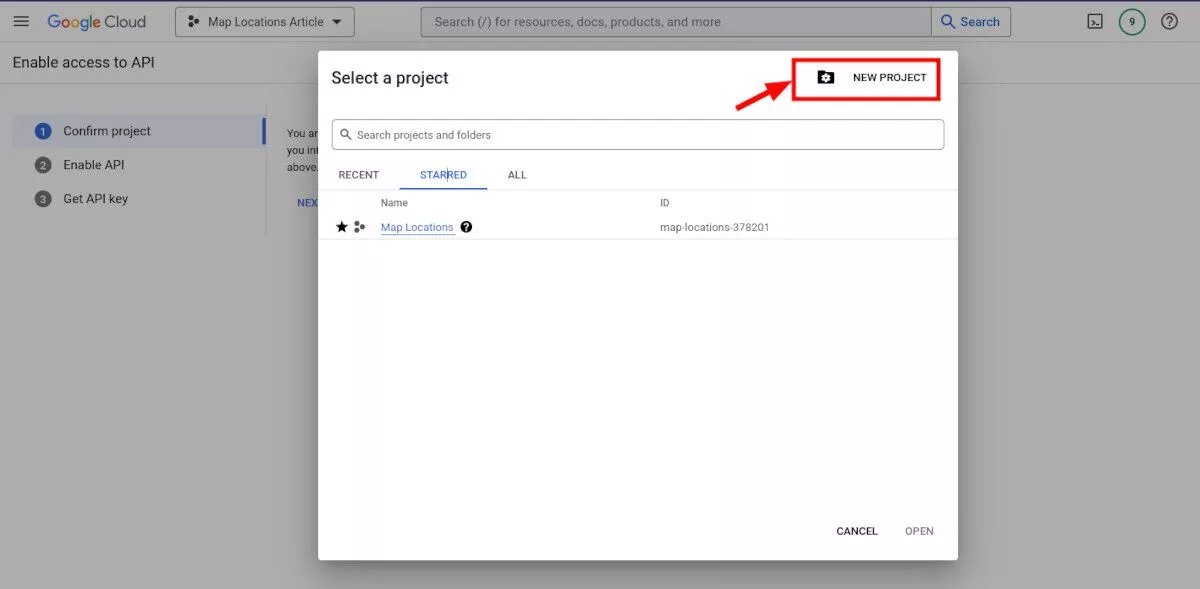This screenshot has width=1200, height=589.
Task: Switch to the STARRED tab
Action: click(443, 175)
